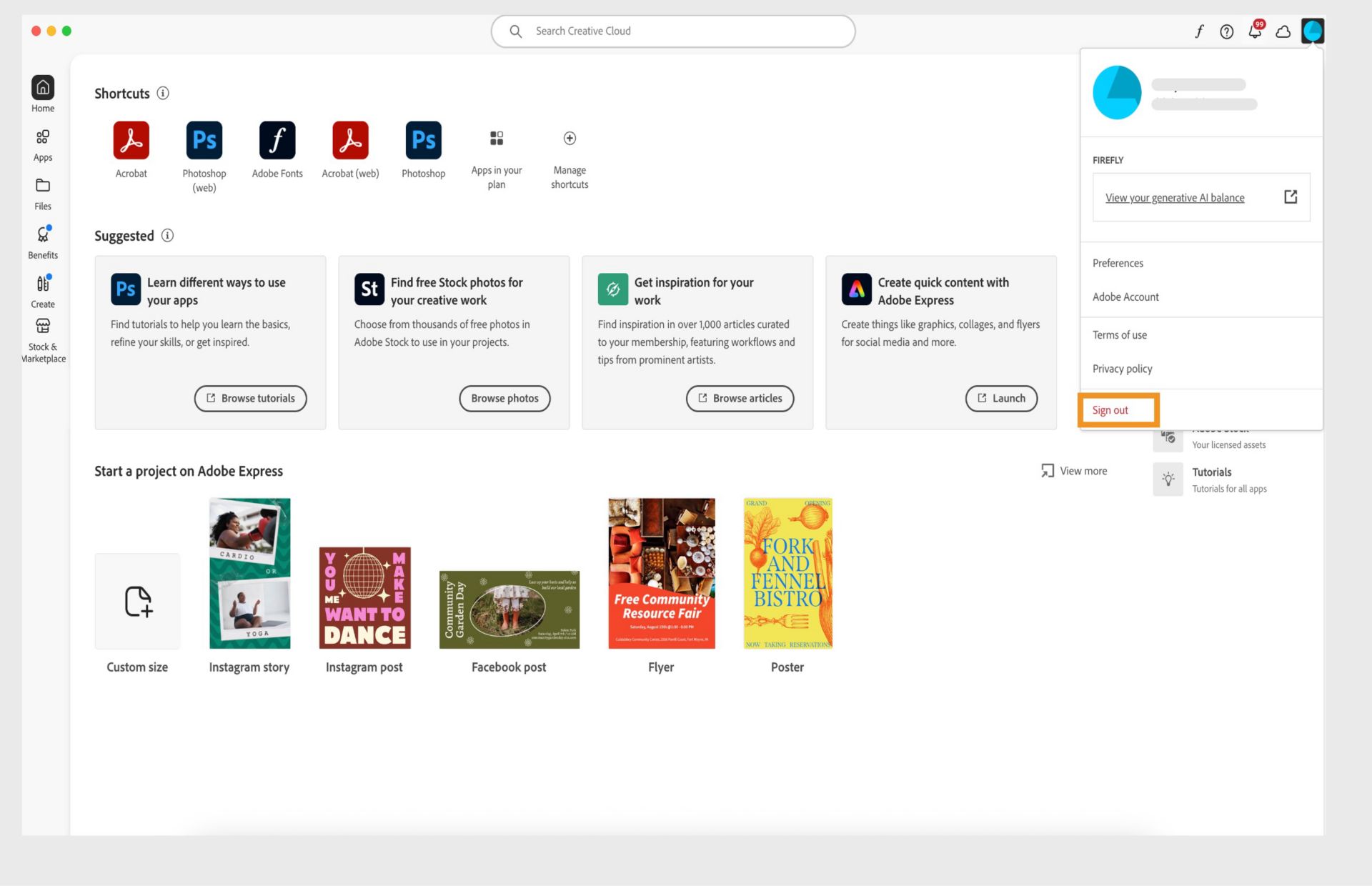
Task: Open Acrobat from the Shortcuts row
Action: [131, 140]
